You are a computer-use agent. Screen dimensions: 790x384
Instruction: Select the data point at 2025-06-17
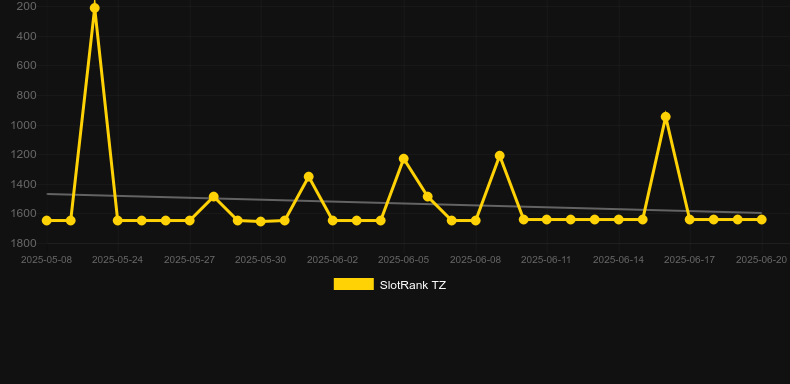690,219
